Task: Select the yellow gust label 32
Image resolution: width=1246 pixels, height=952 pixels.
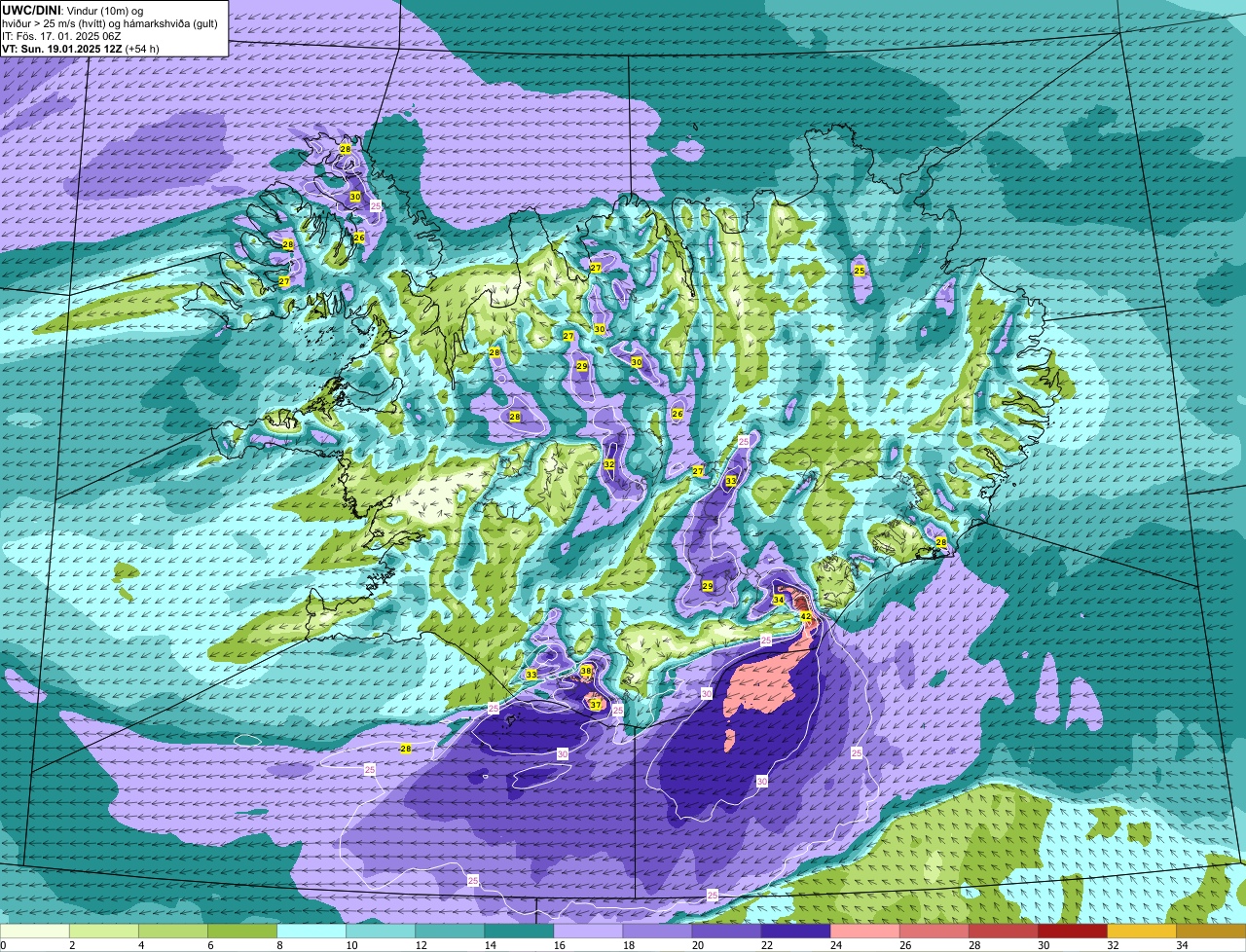Action: pyautogui.click(x=608, y=464)
